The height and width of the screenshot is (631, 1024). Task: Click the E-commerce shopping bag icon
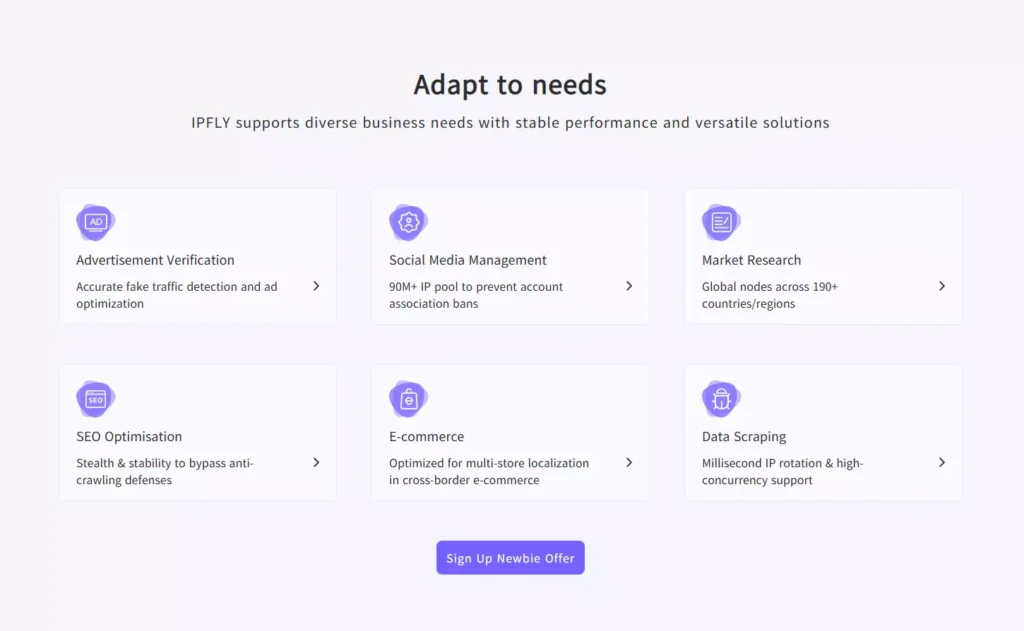tap(408, 398)
